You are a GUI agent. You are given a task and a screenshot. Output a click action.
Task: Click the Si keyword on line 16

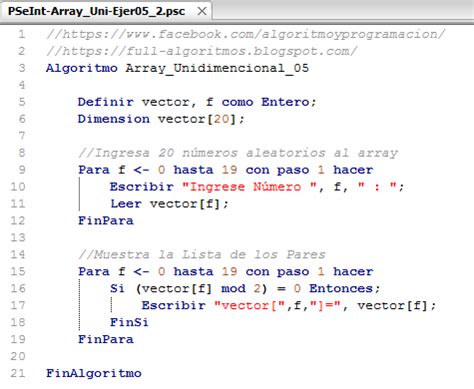tap(117, 288)
